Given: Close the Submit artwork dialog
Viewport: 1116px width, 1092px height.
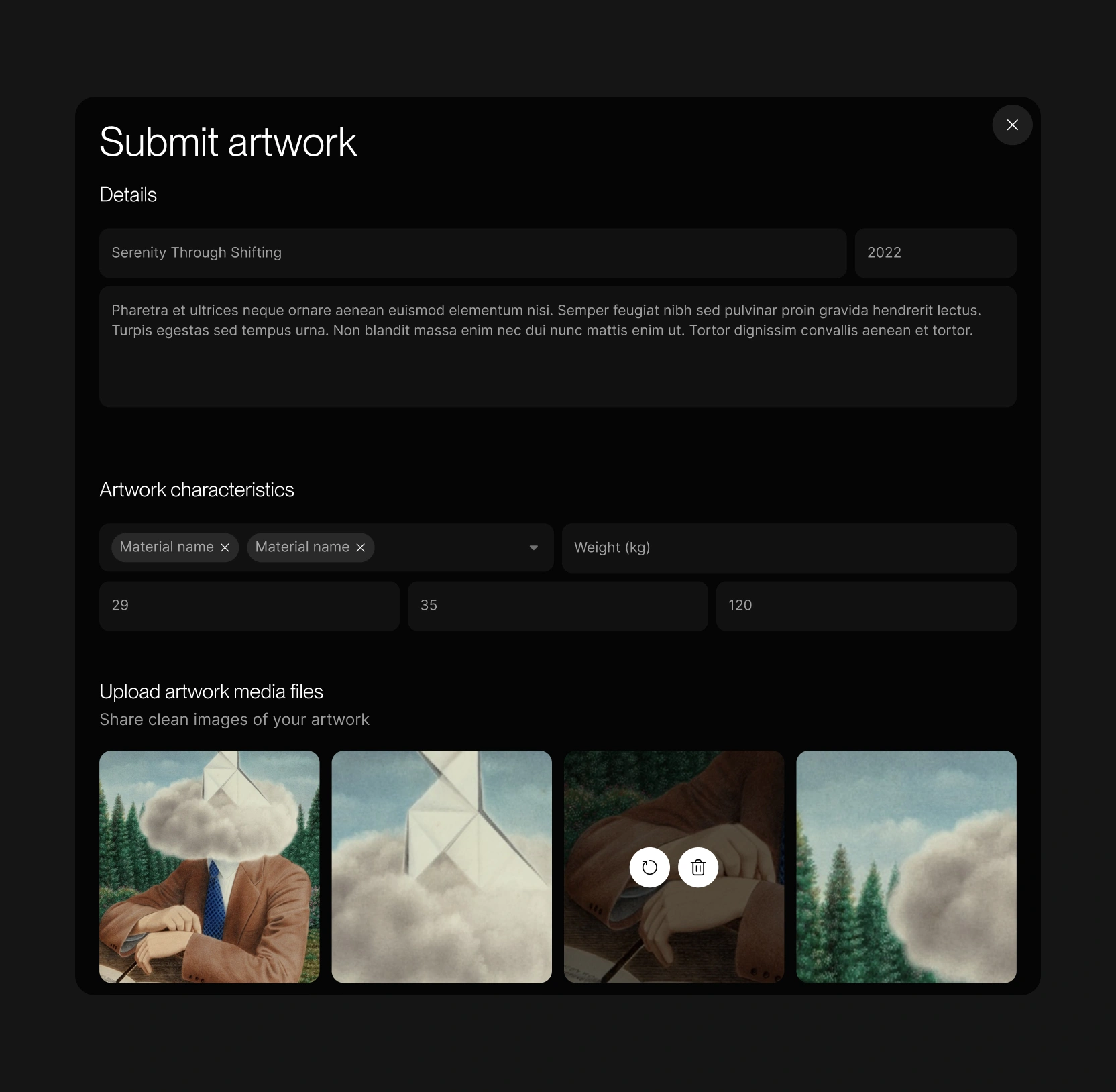Looking at the screenshot, I should (x=1012, y=125).
